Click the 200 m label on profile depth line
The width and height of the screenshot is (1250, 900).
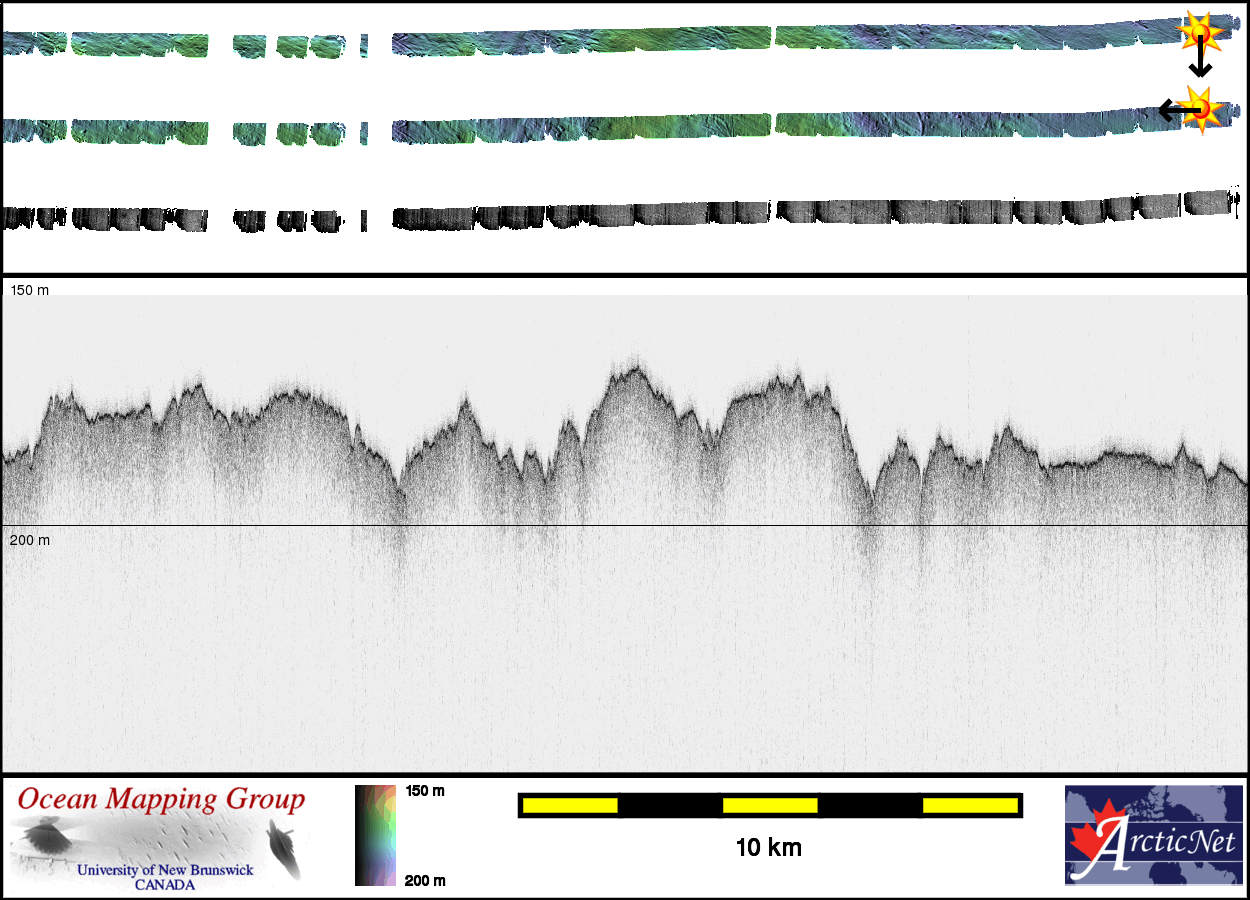(29, 540)
